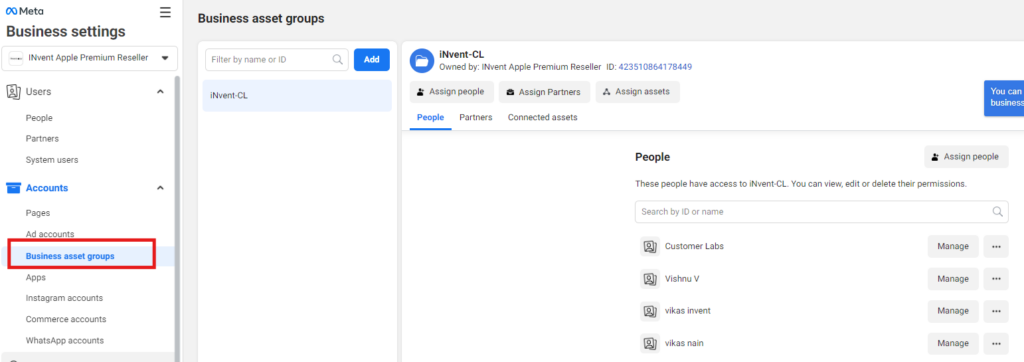Screen dimensions: 1024x362
Task: Switch to the Connected assets tab
Action: pos(543,118)
